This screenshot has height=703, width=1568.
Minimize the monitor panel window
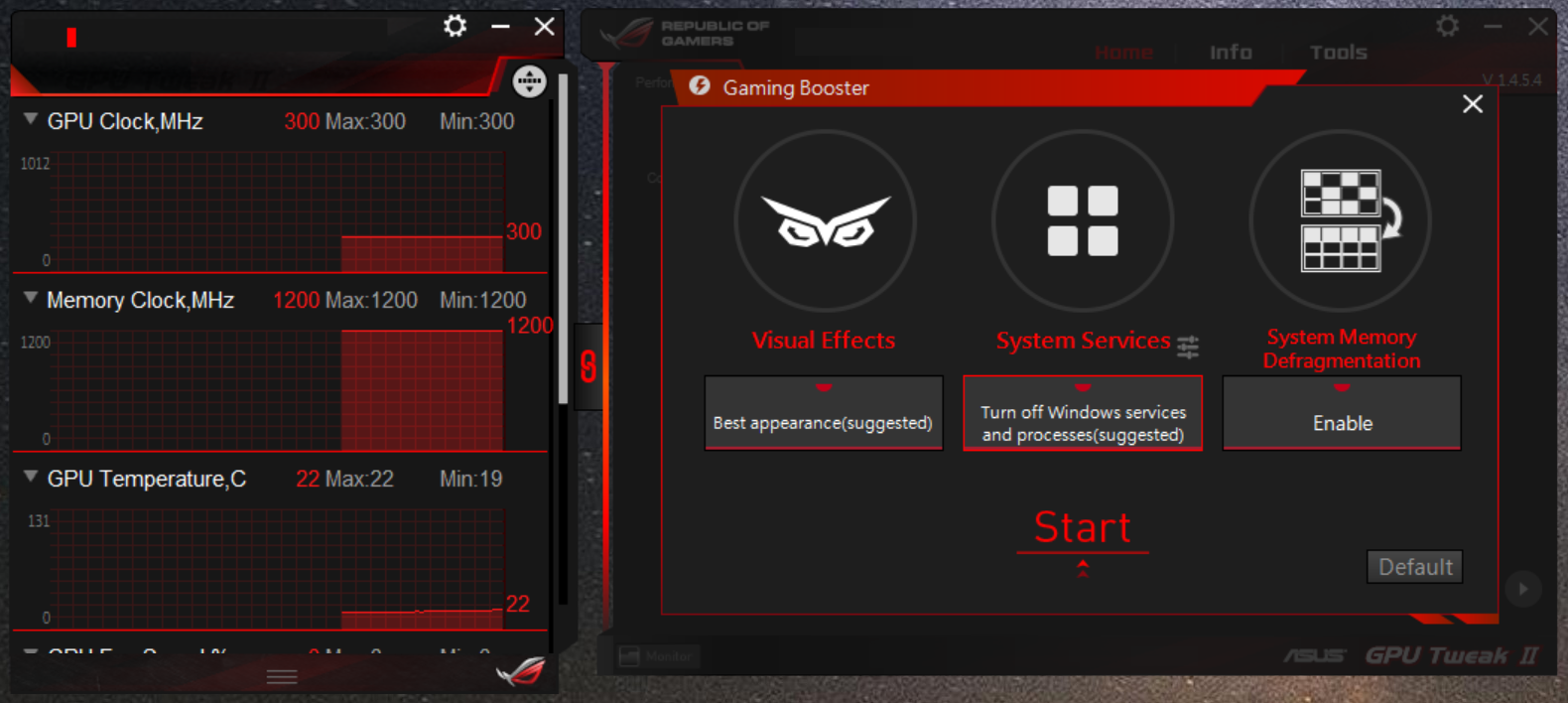(x=500, y=26)
